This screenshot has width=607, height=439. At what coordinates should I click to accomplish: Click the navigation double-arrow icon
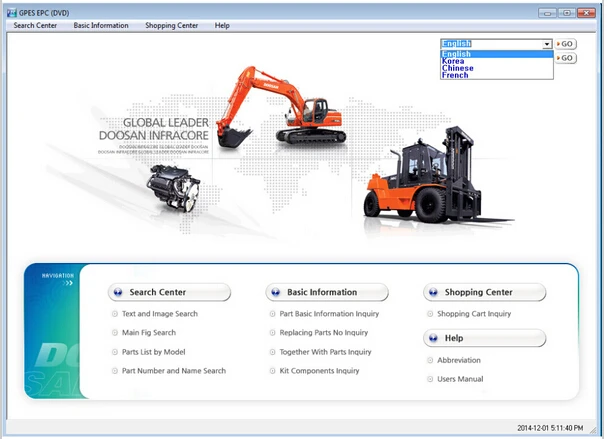(x=69, y=283)
